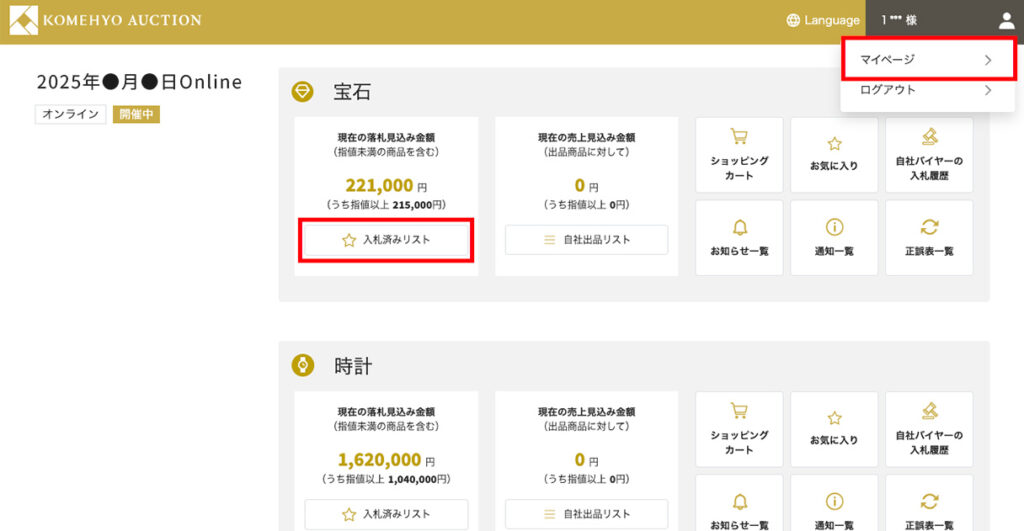
Task: Select ログアウト from the user menu
Action: (x=927, y=90)
